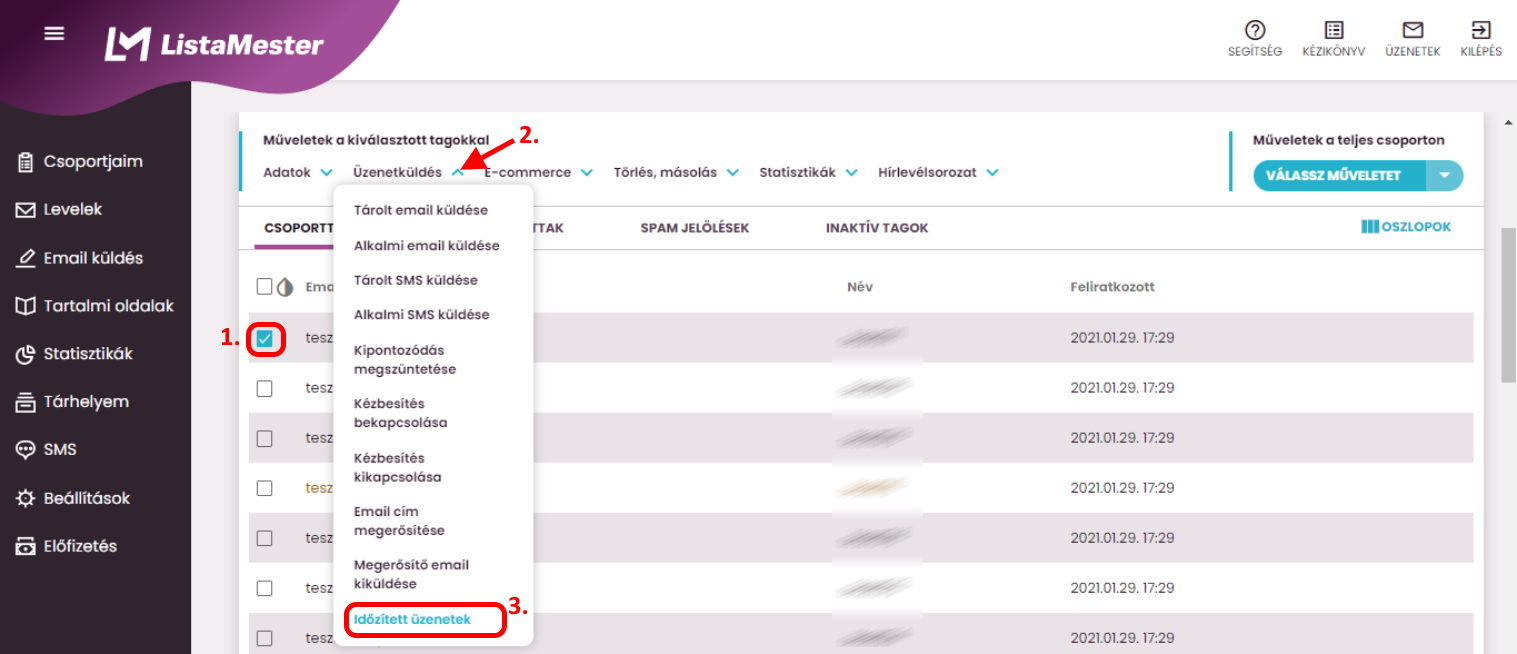Select Időzített üzenetek menu item
The height and width of the screenshot is (654, 1517).
(x=412, y=620)
